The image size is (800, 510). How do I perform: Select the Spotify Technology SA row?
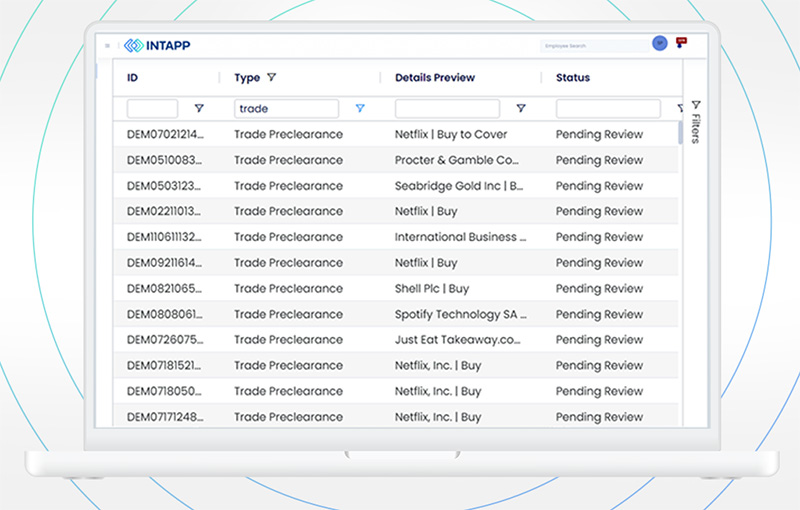pos(460,314)
